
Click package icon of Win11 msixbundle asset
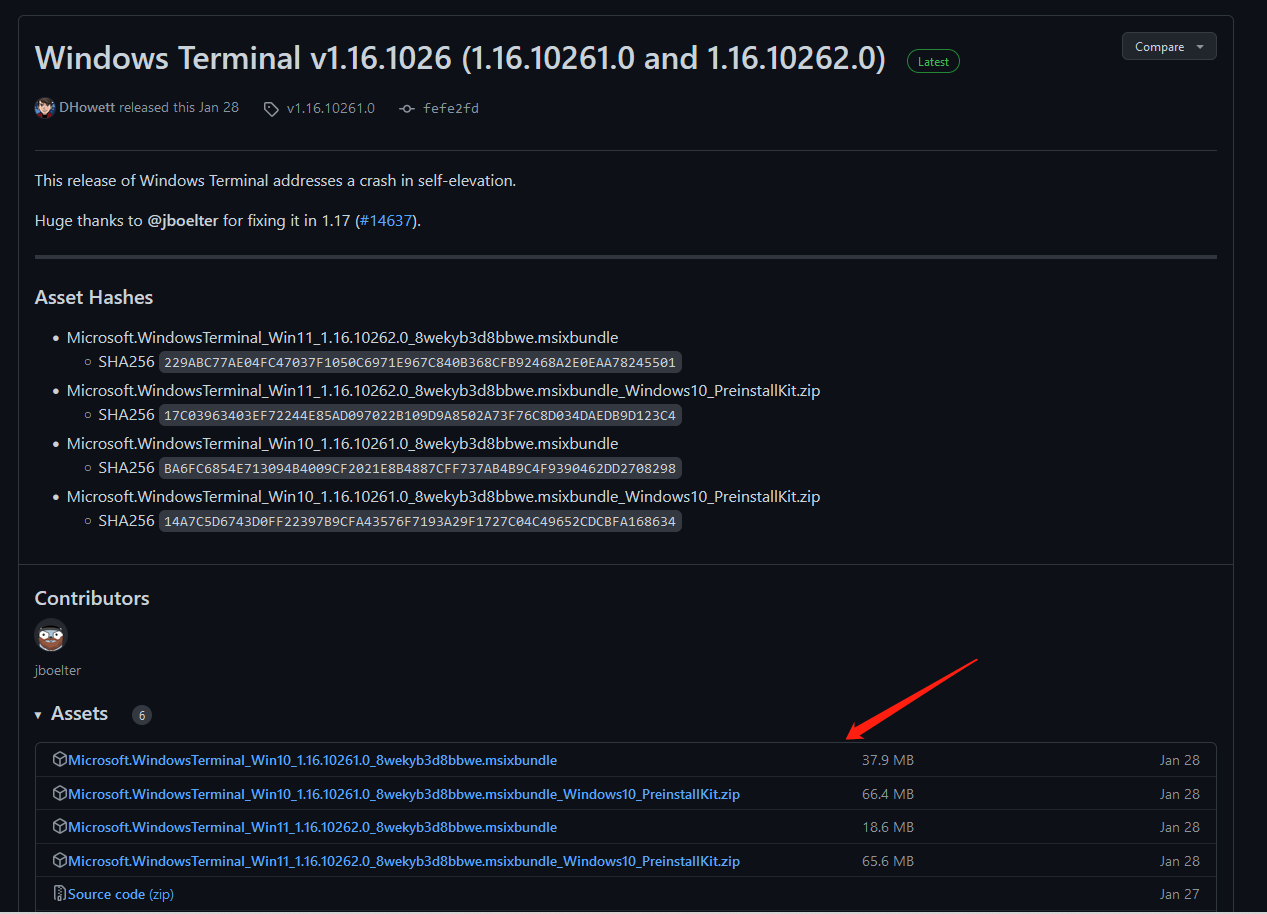[60, 827]
